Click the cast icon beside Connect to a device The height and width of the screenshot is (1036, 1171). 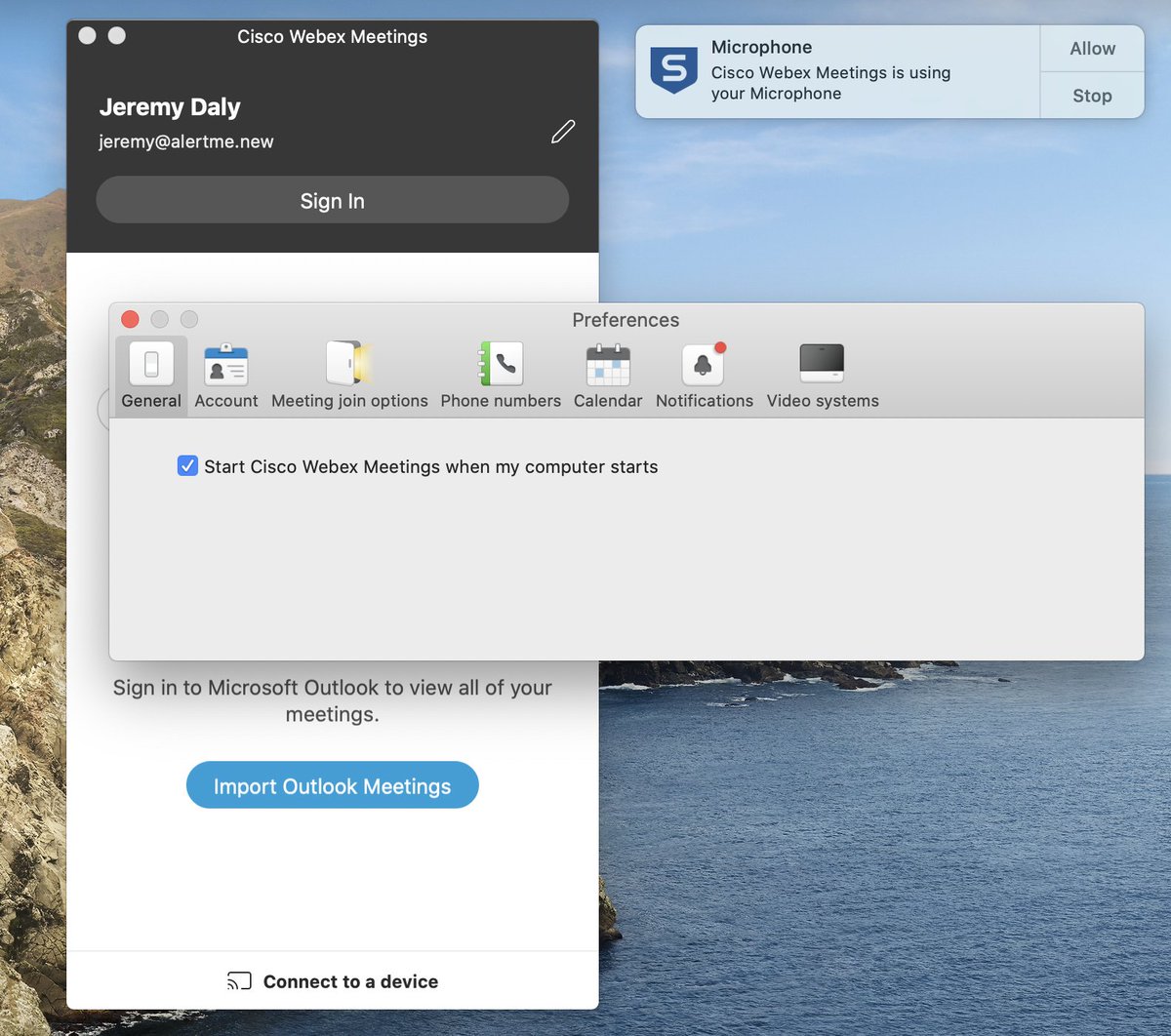tap(239, 981)
